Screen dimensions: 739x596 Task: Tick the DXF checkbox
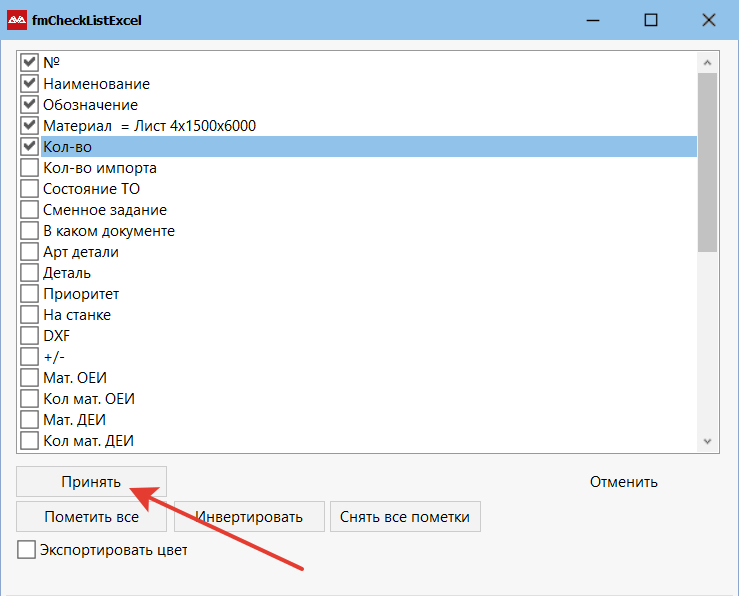pyautogui.click(x=29, y=336)
